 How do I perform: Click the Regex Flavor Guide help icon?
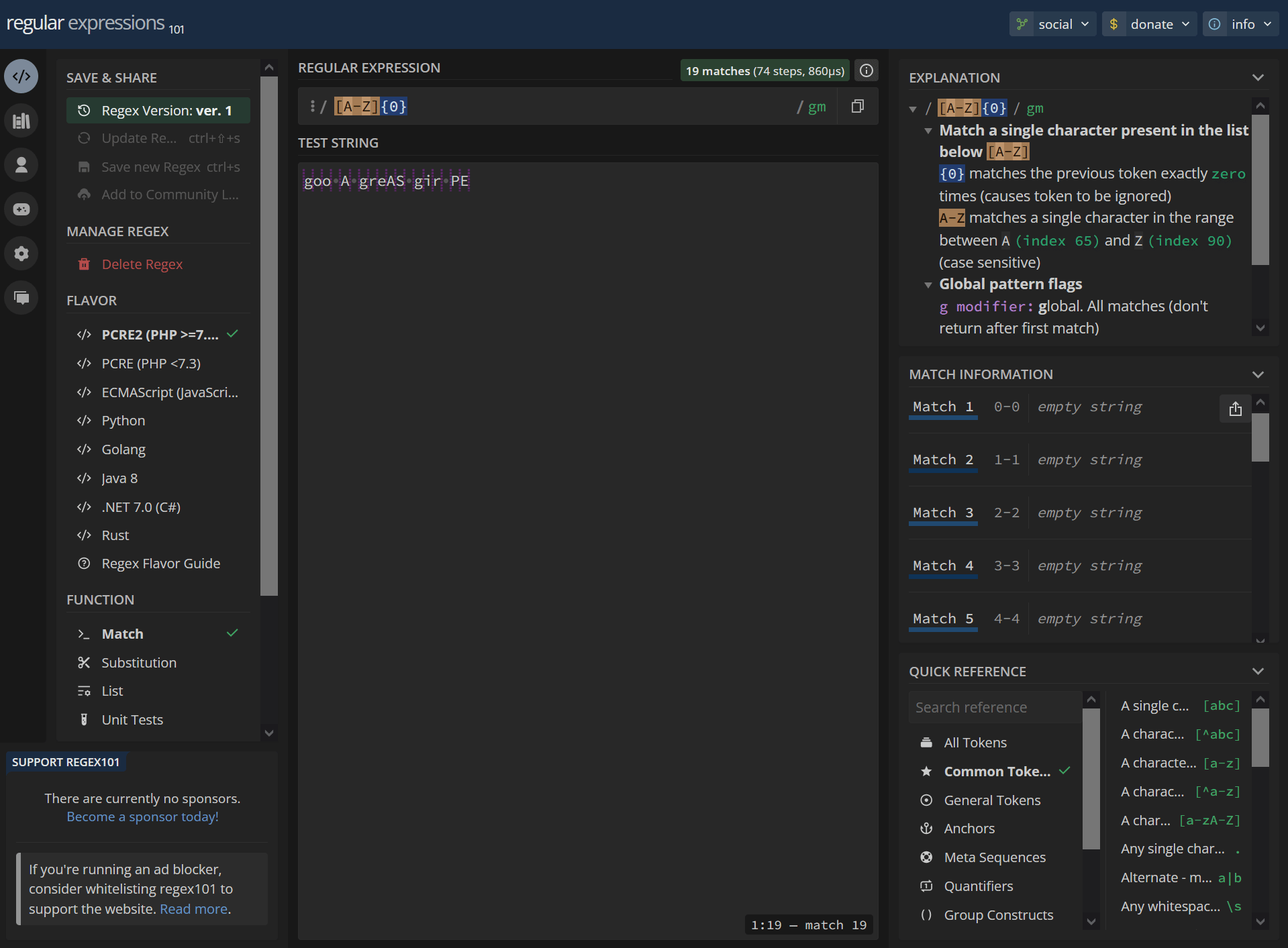(84, 564)
